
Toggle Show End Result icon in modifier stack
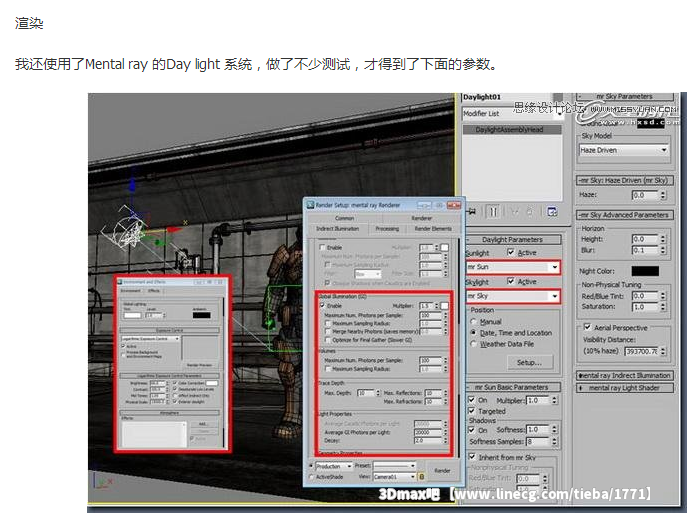pos(493,212)
